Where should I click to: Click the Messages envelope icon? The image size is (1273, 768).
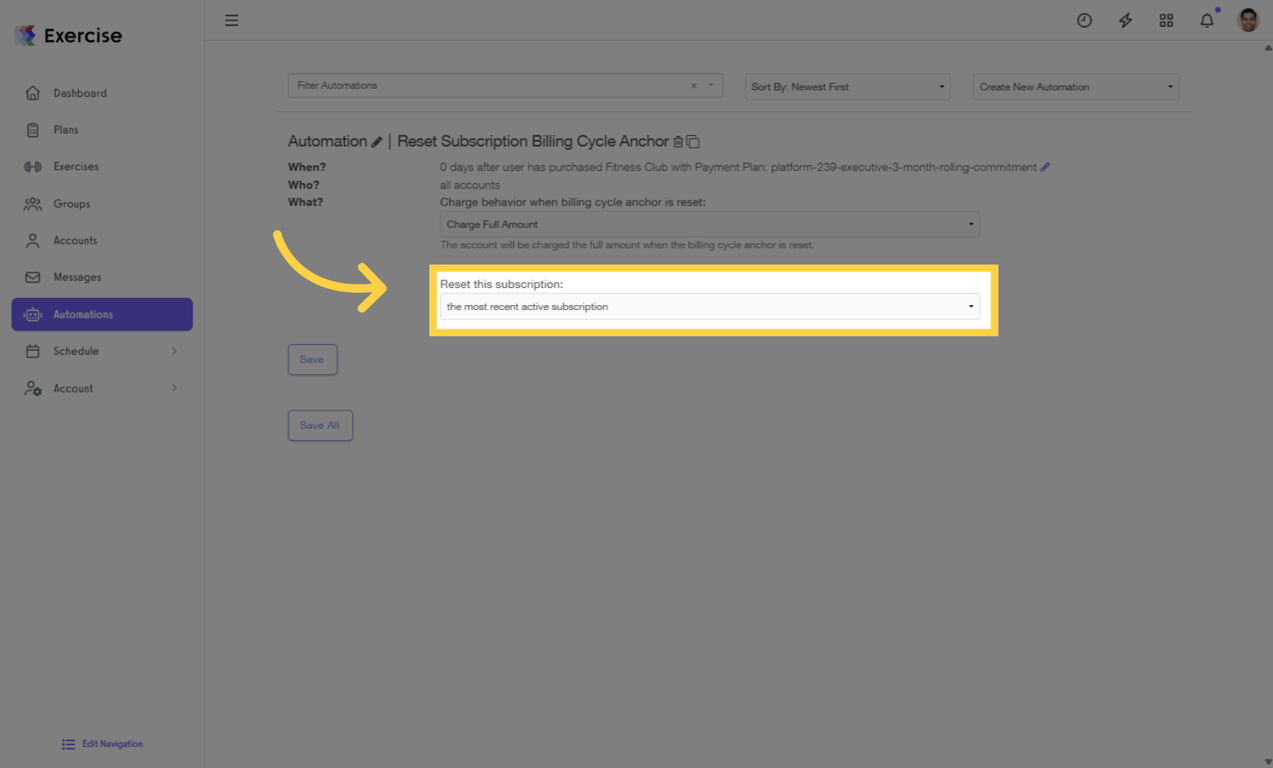[x=33, y=277]
